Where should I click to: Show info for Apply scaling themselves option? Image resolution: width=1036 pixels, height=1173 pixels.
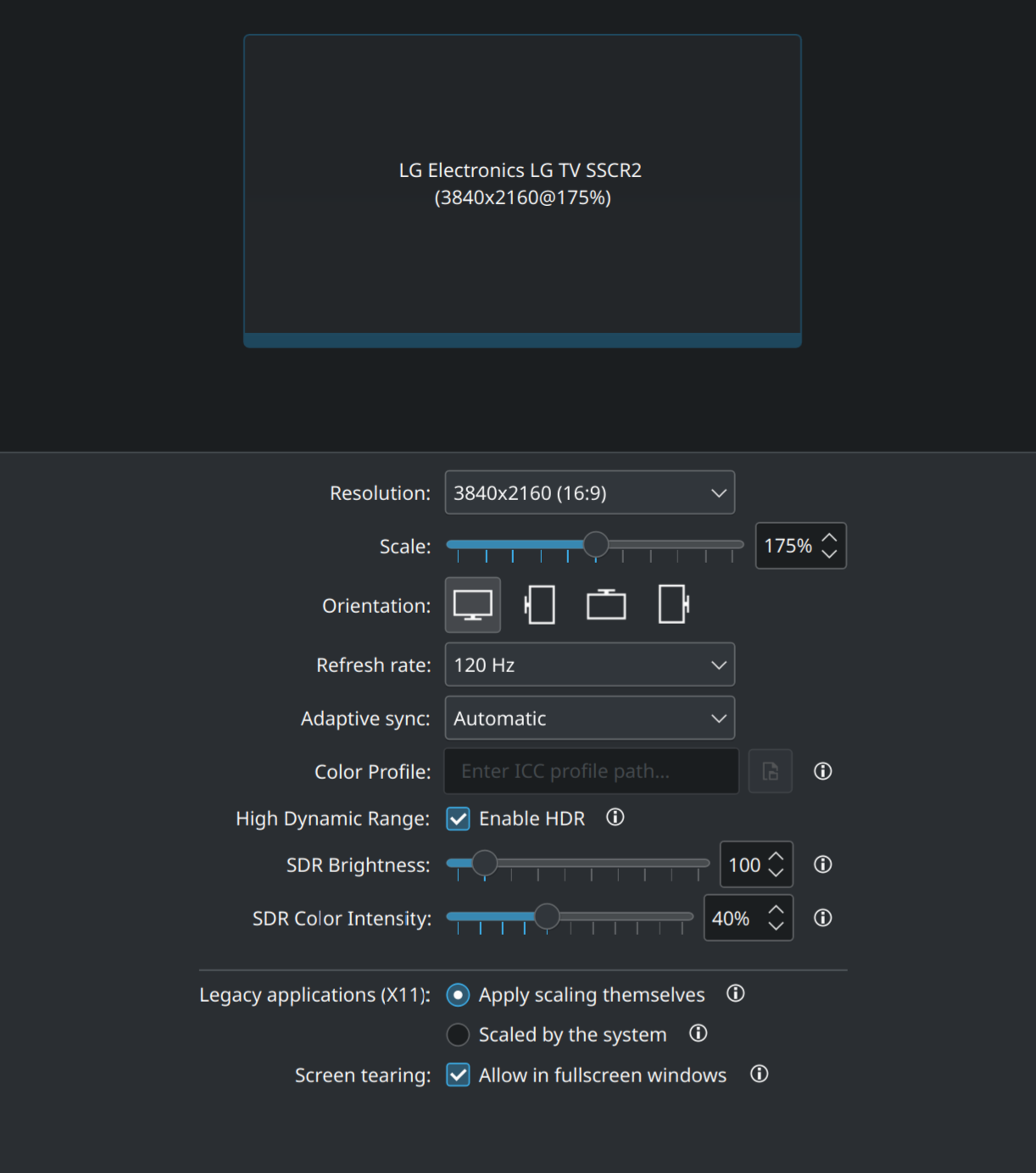(x=735, y=994)
